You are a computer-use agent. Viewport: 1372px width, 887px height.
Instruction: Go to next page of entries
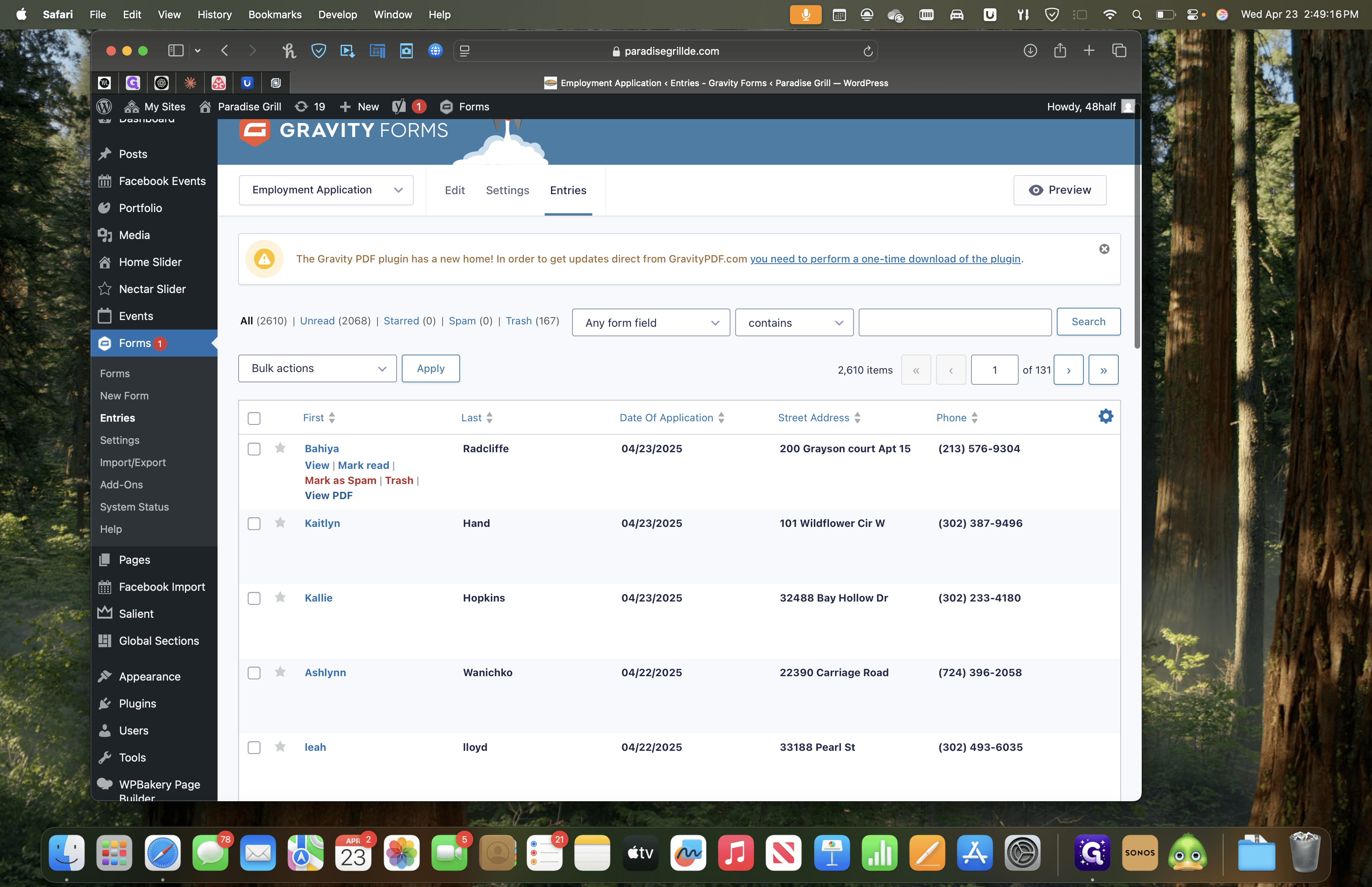tap(1069, 370)
